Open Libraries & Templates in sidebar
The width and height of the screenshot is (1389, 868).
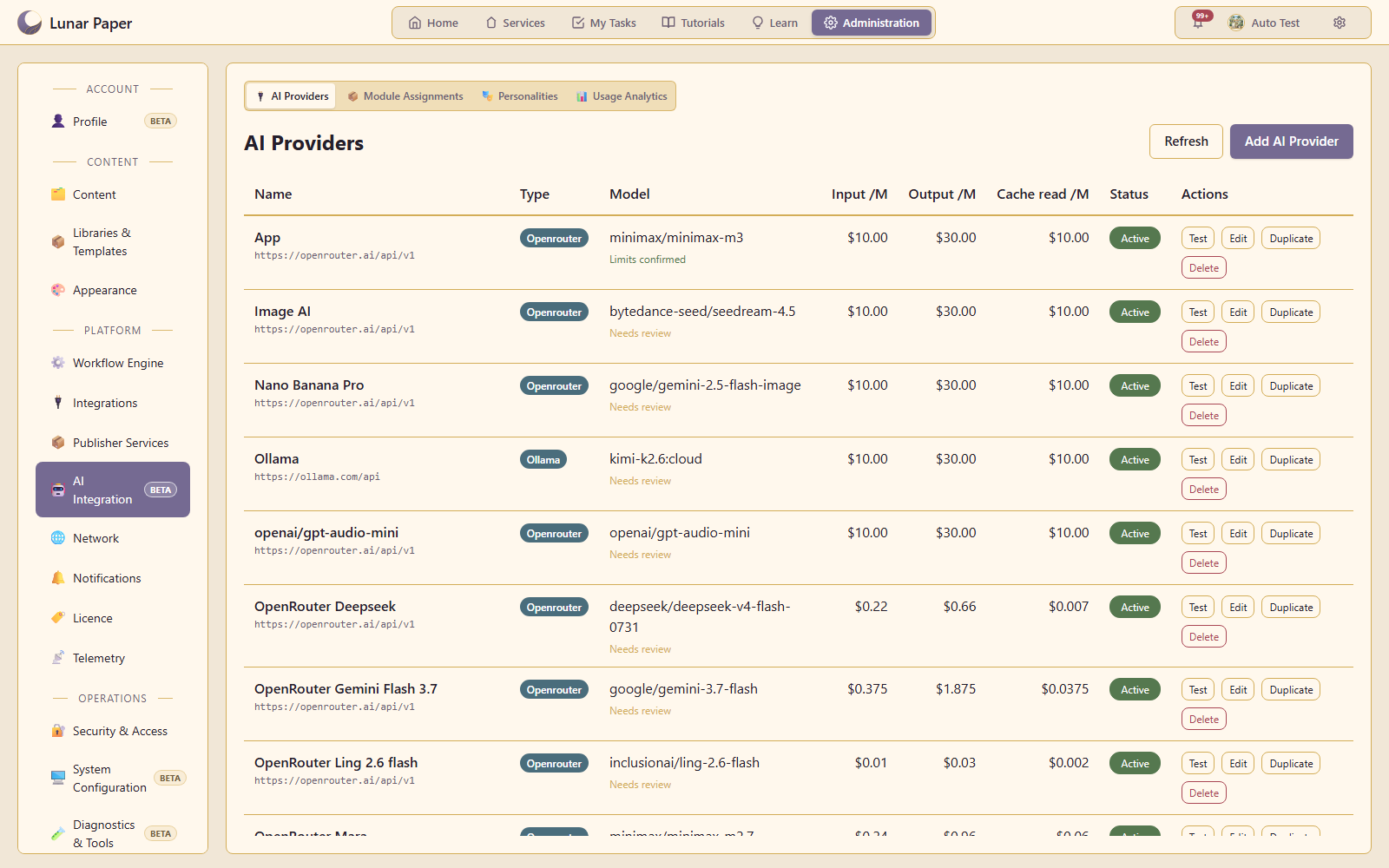(x=113, y=242)
